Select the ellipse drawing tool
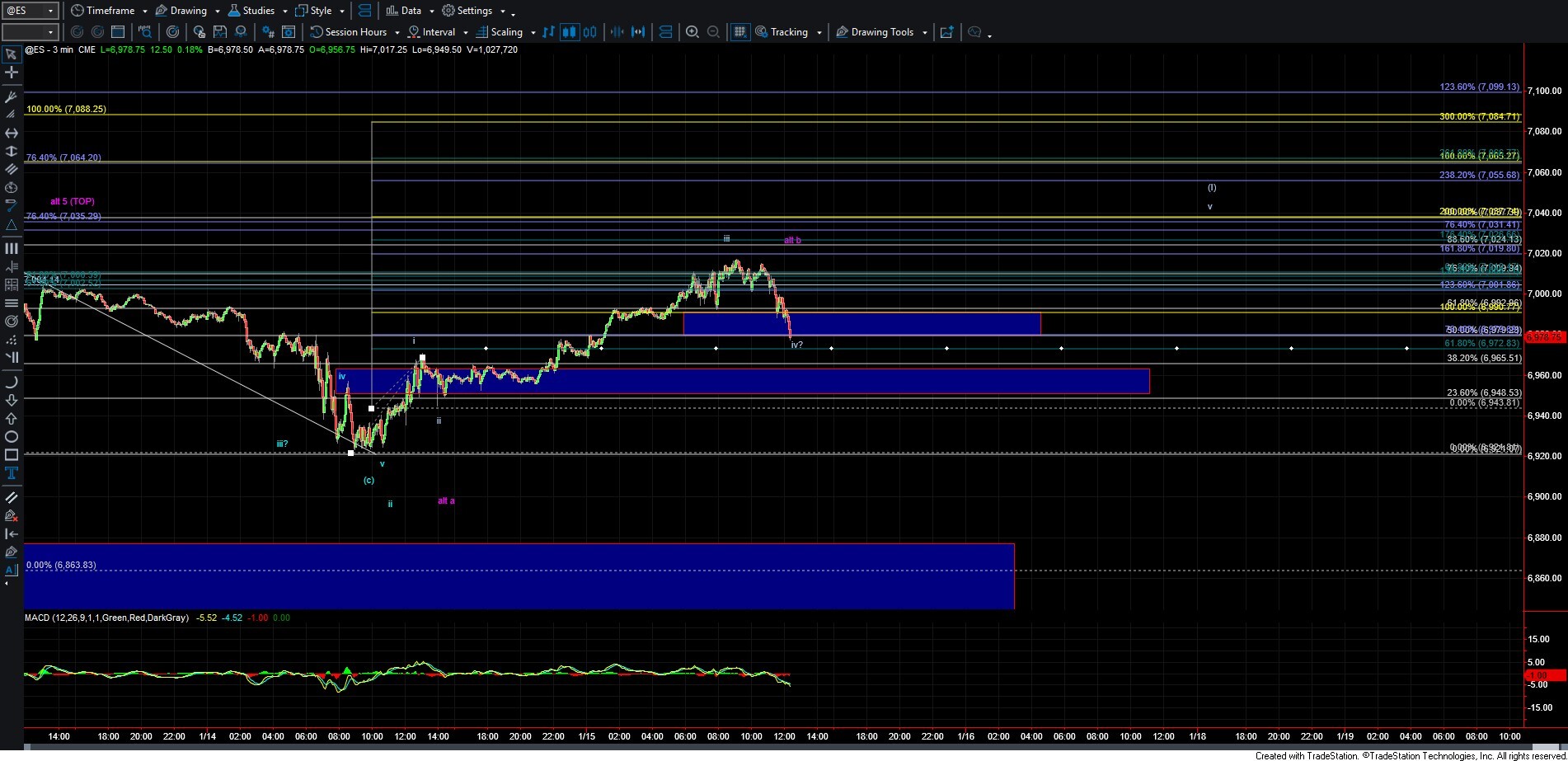This screenshot has width=1568, height=761. [11, 437]
